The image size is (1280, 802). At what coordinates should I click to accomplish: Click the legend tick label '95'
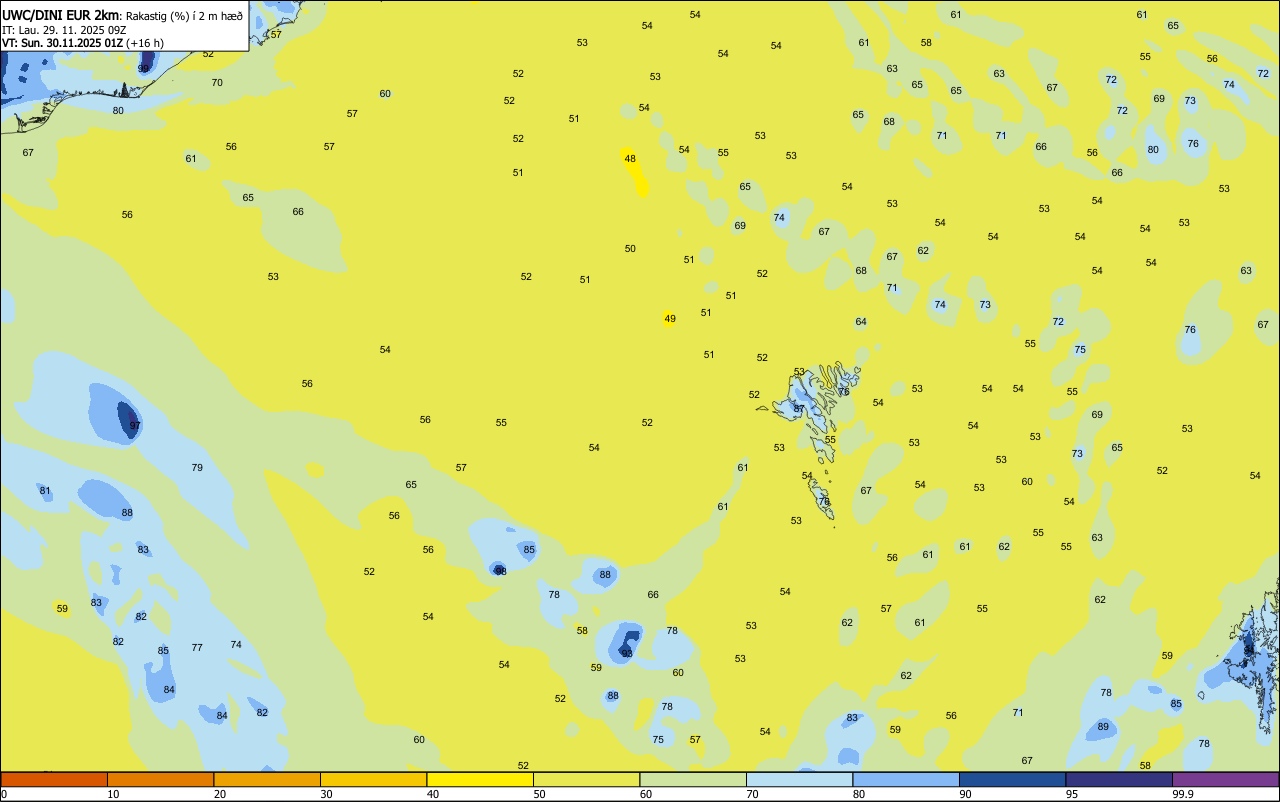(x=1072, y=794)
